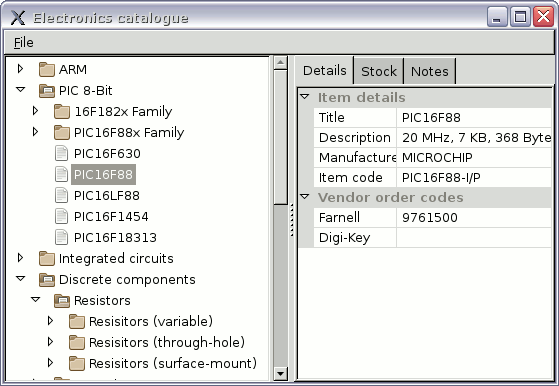Expand the 16F182x Family node
This screenshot has width=559, height=386.
pyautogui.click(x=35, y=110)
